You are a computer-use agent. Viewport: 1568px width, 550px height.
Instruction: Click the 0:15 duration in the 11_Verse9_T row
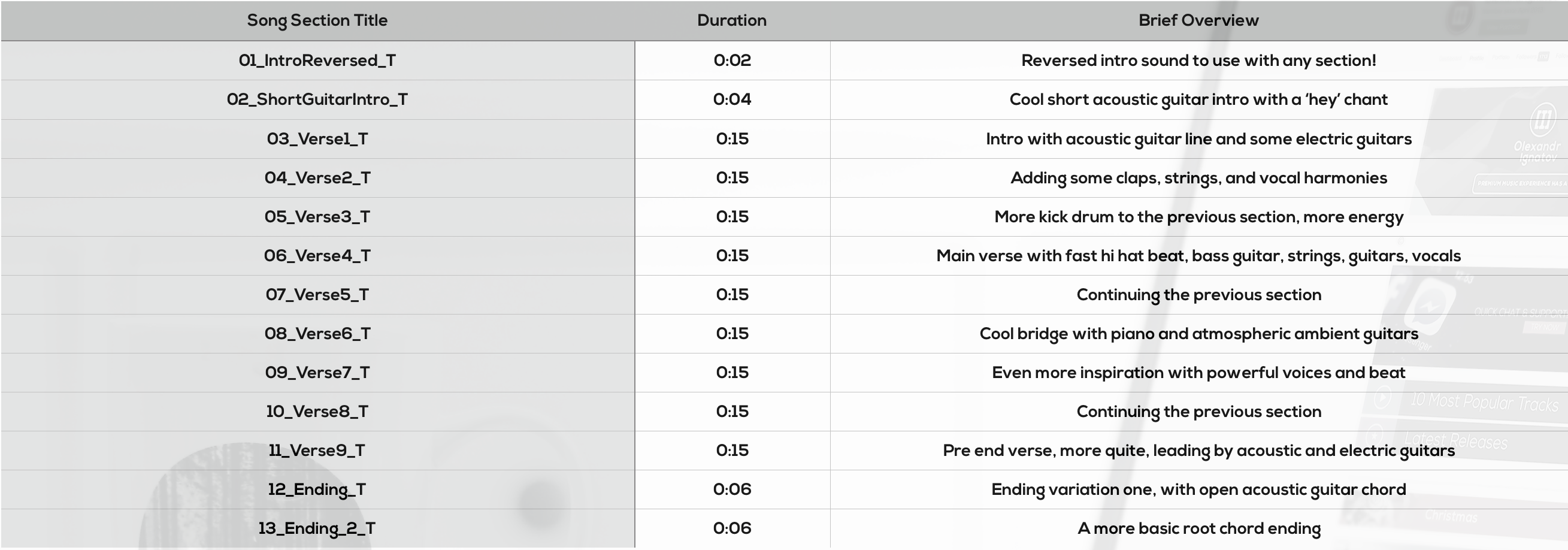coord(732,451)
